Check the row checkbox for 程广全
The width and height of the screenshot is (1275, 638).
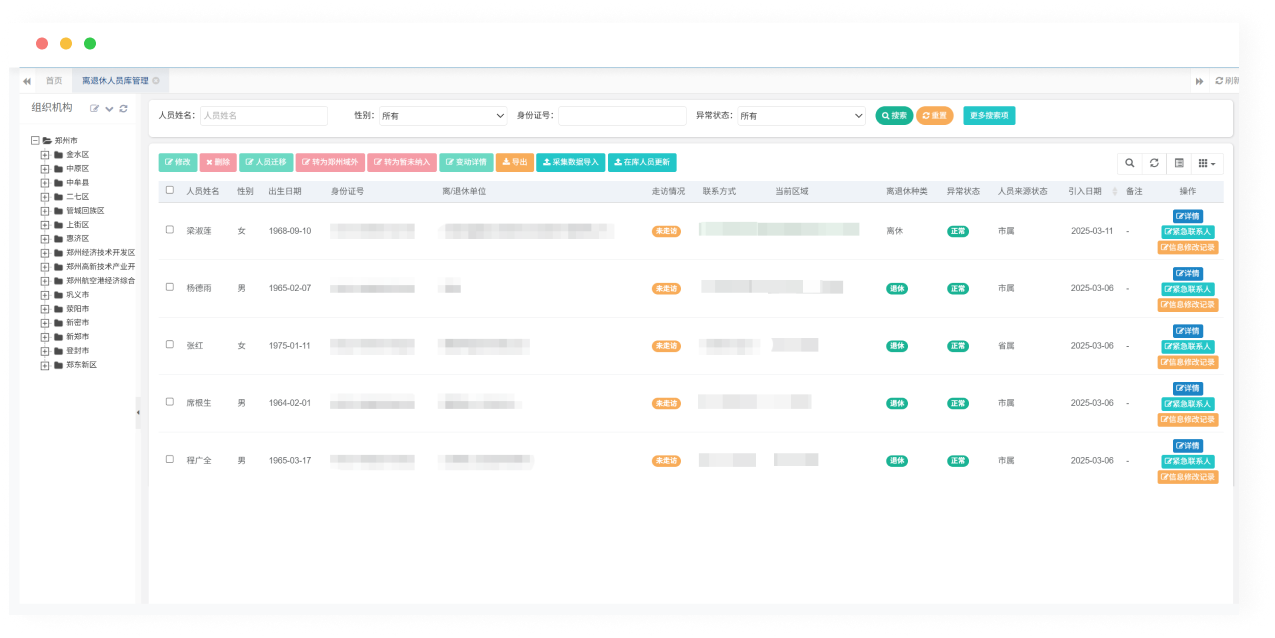click(x=169, y=459)
